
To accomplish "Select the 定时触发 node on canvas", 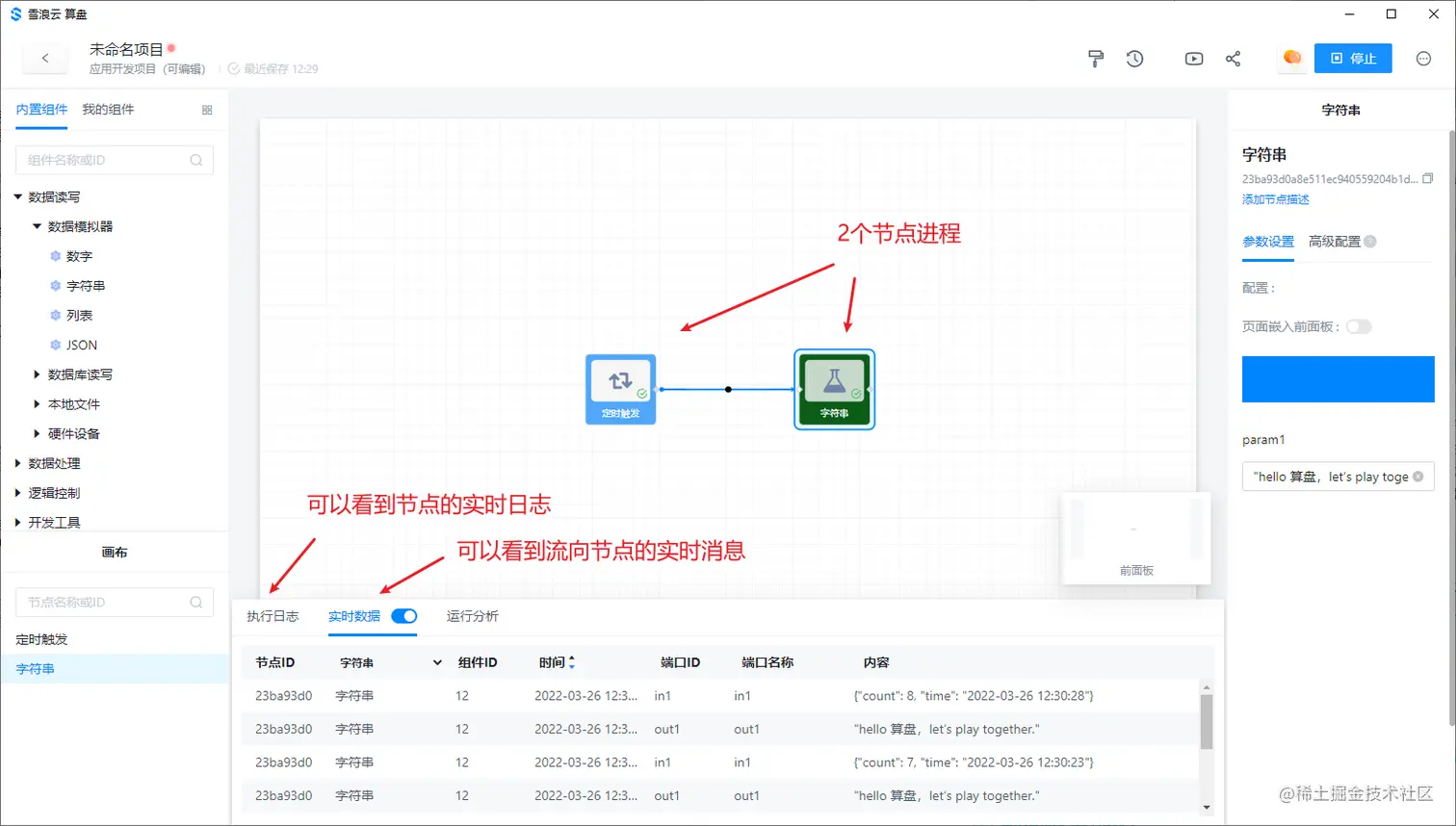I will tap(621, 390).
